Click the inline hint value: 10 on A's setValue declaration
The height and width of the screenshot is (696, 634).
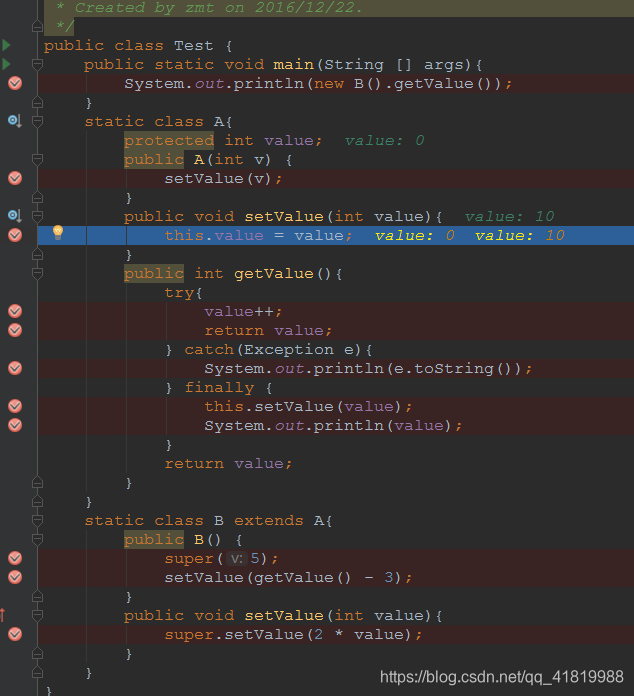pos(509,217)
